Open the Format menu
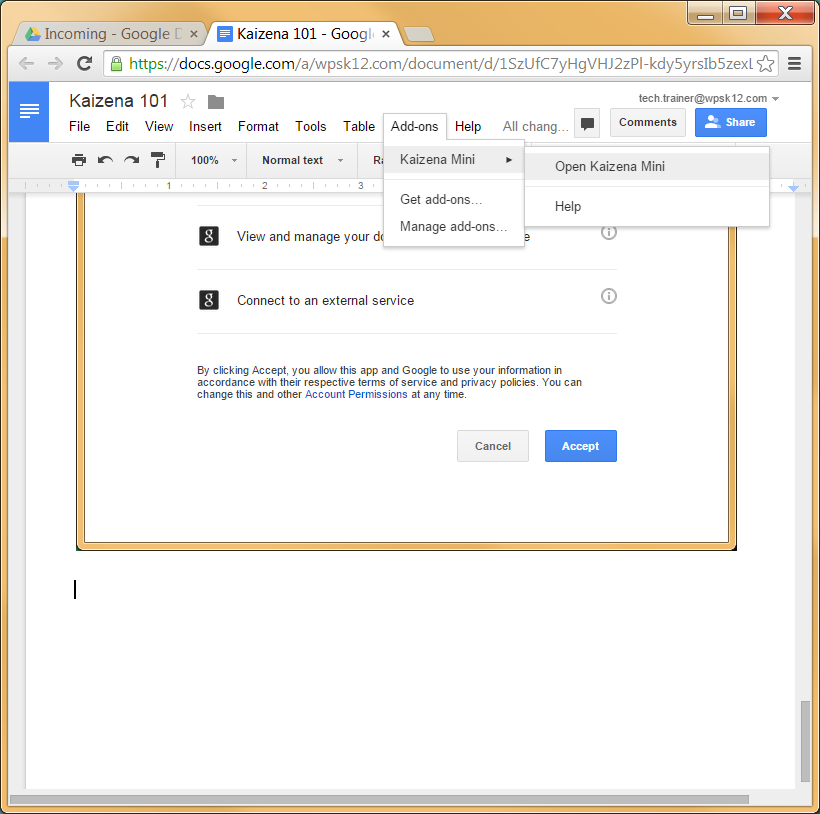This screenshot has height=814, width=820. [258, 127]
